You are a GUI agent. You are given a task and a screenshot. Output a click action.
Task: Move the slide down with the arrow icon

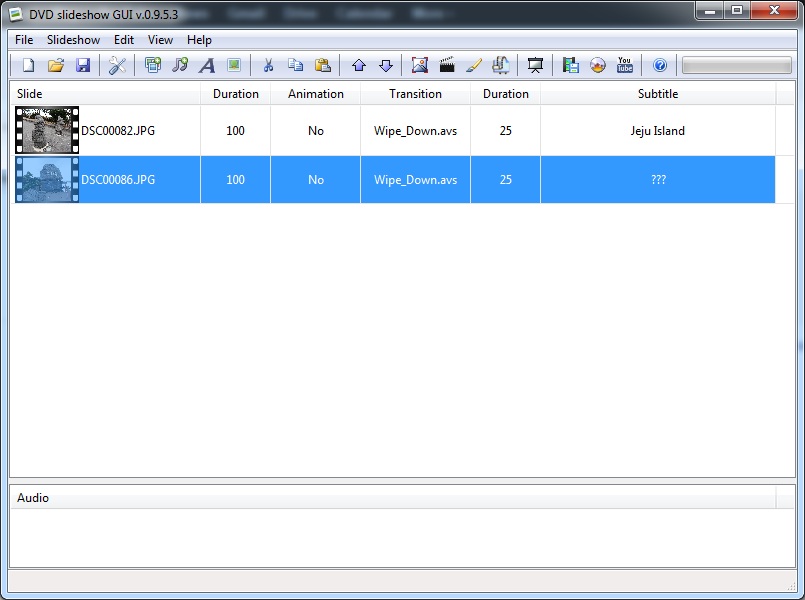pos(386,65)
